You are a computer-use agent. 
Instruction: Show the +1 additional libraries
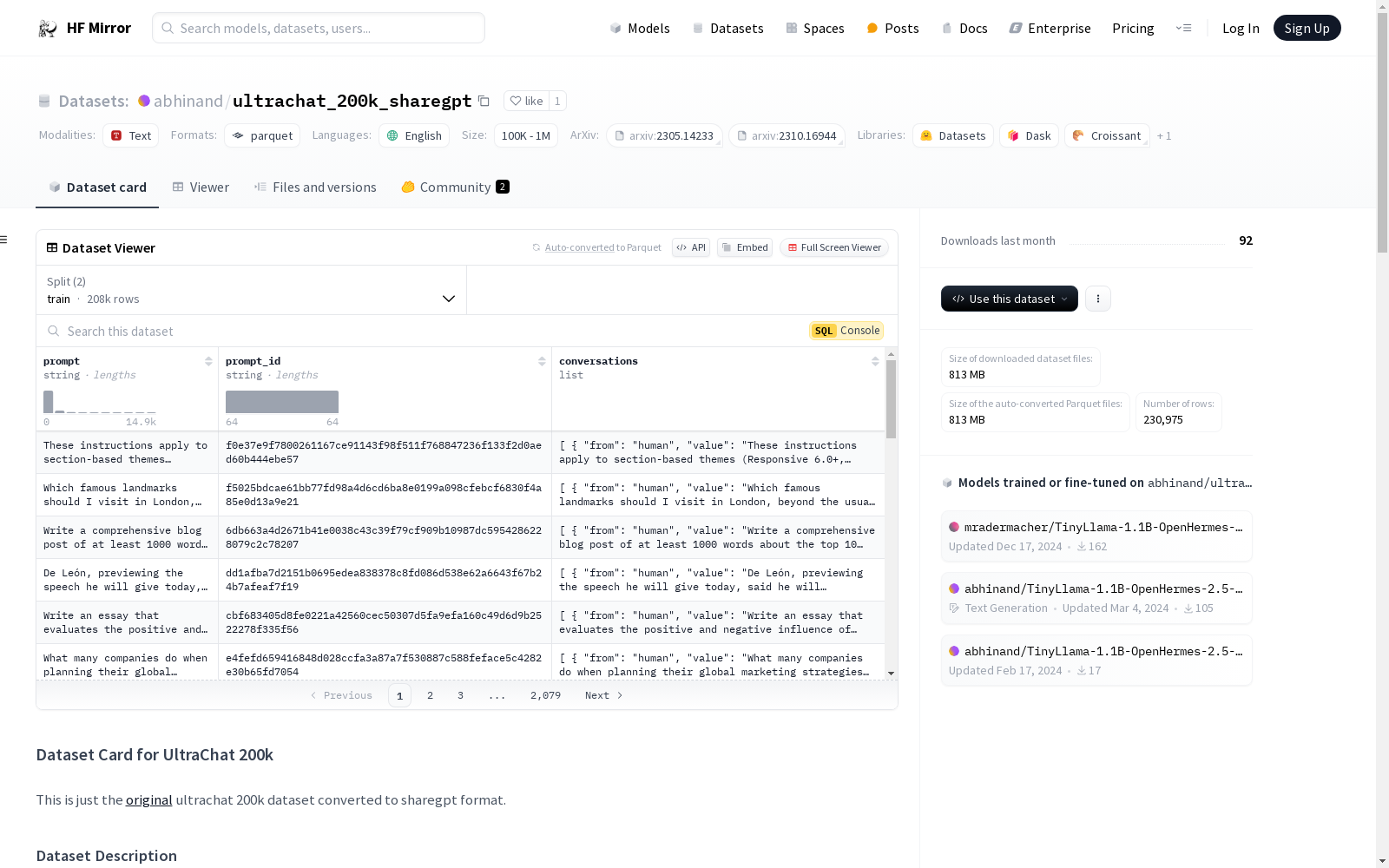pyautogui.click(x=1164, y=135)
